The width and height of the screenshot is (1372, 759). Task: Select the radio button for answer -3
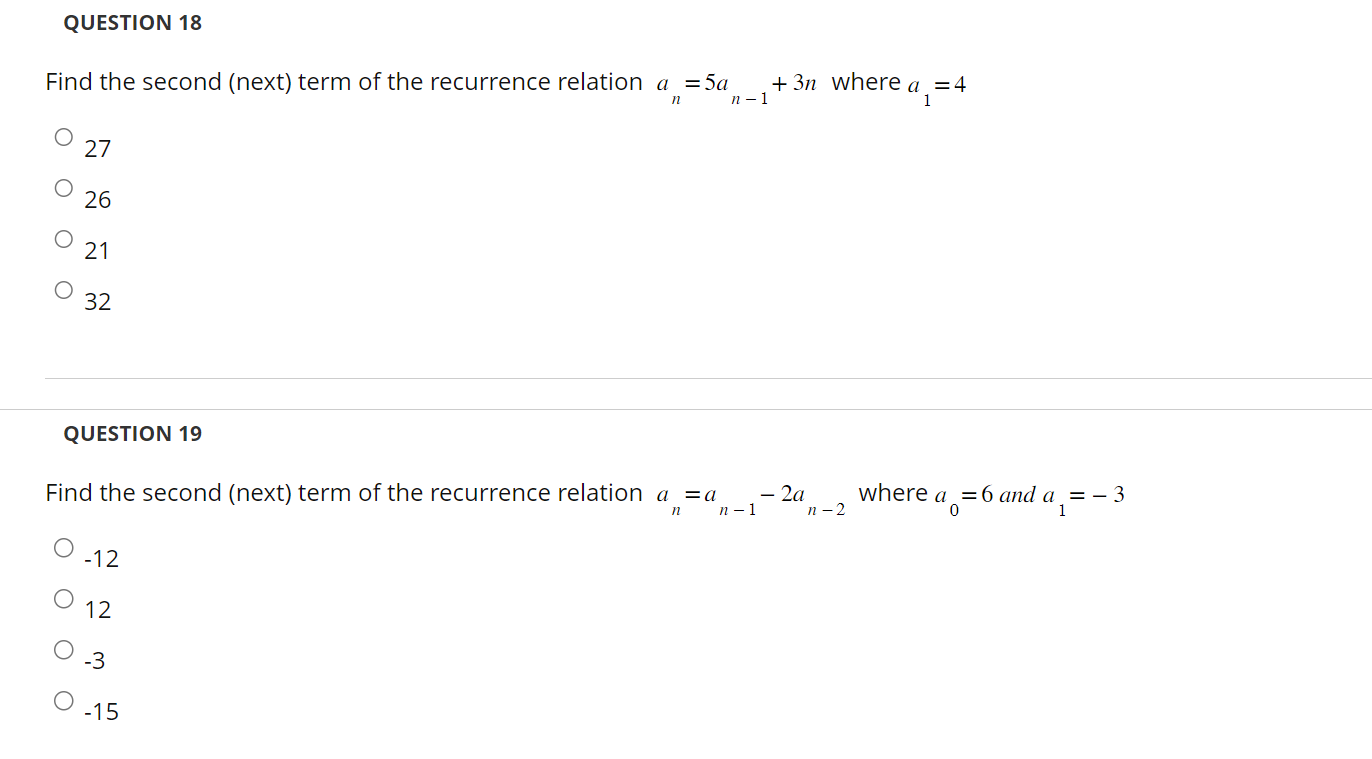63,648
